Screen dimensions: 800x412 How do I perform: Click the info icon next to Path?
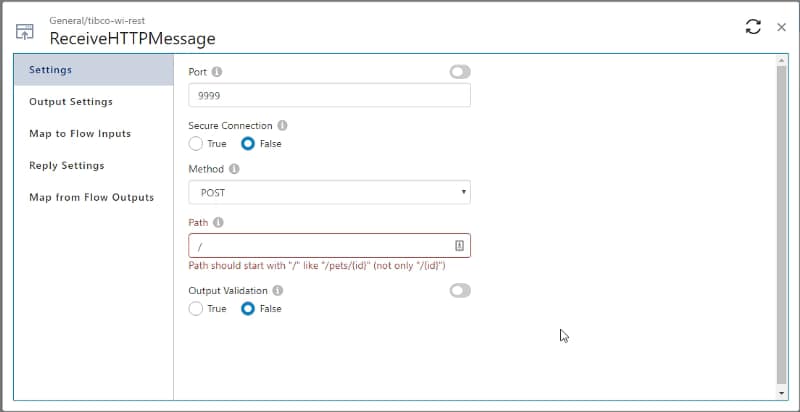click(x=218, y=223)
